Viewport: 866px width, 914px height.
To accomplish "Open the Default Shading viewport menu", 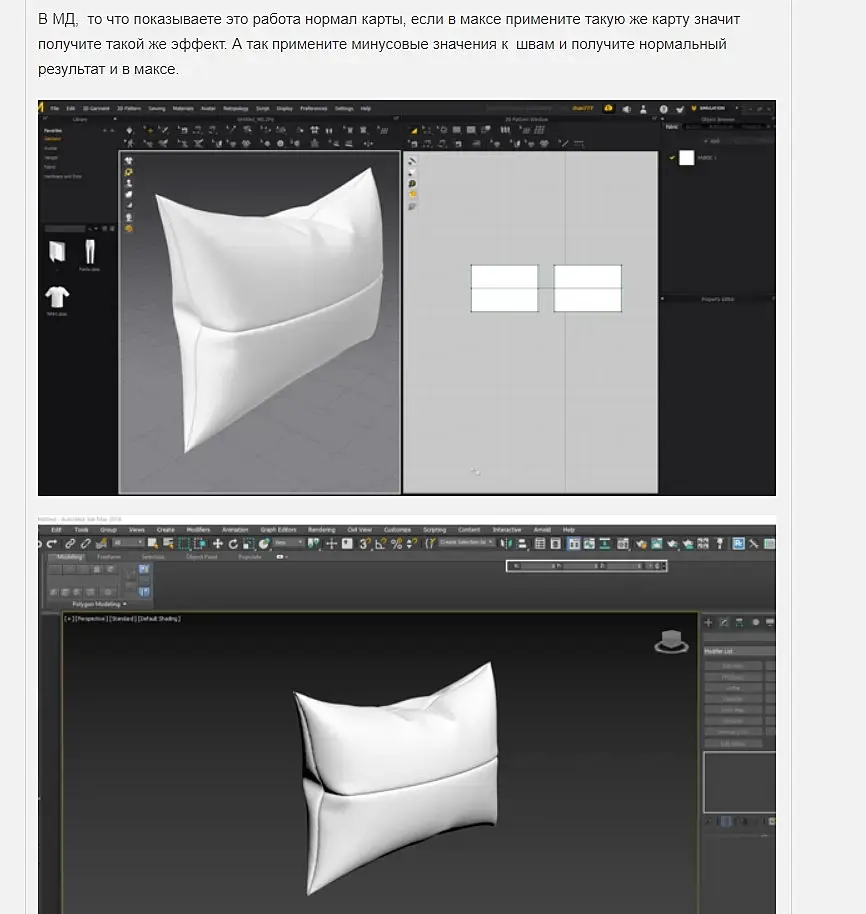I will click(x=159, y=619).
